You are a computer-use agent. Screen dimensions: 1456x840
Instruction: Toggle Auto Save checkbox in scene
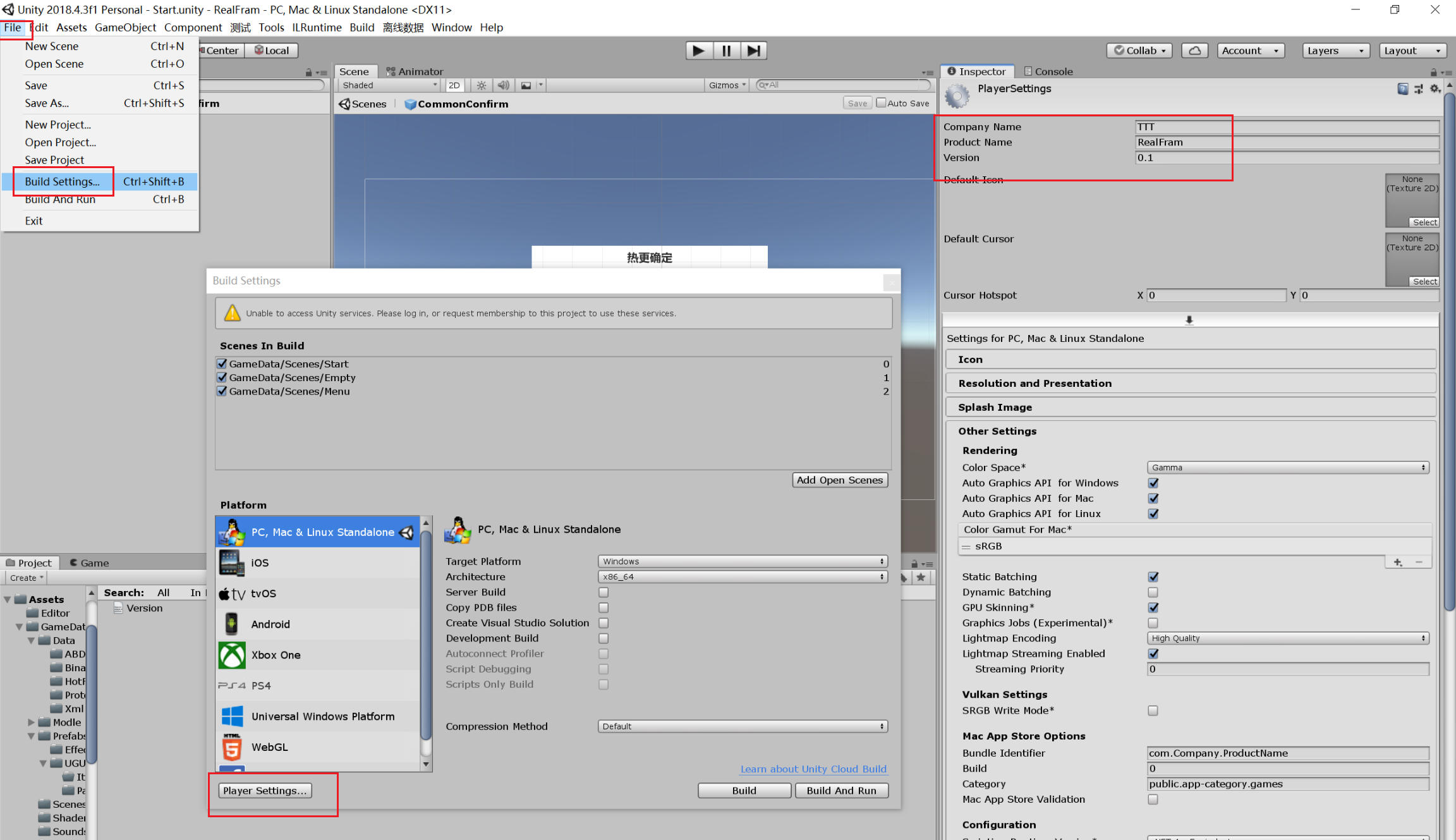coord(881,103)
